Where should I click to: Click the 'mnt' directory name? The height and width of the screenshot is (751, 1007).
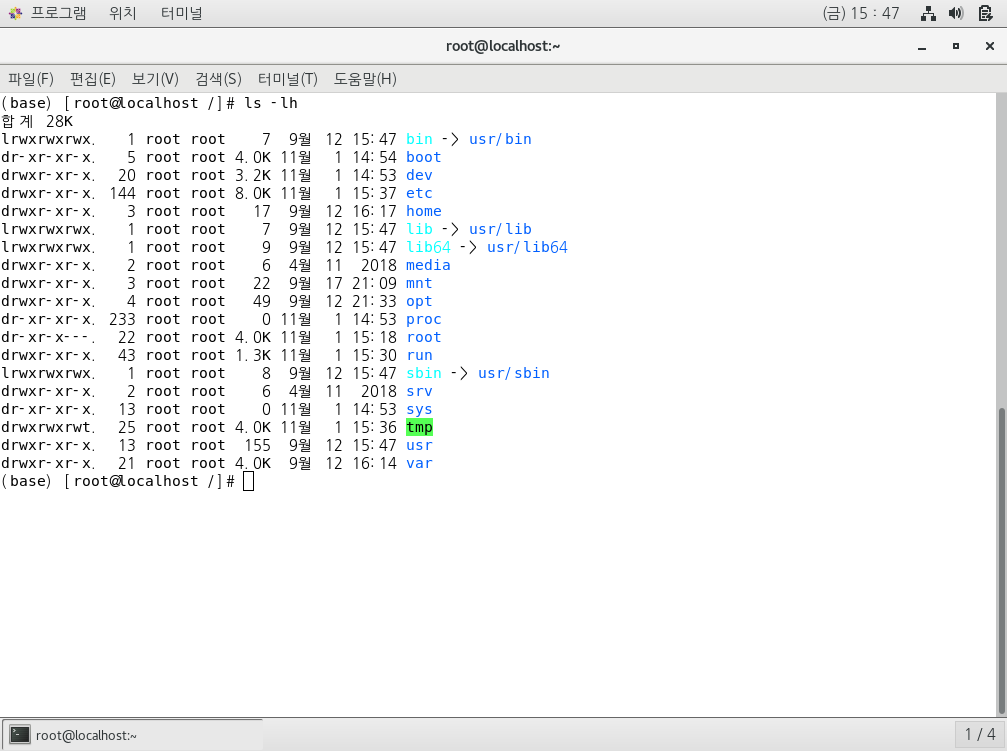419,283
